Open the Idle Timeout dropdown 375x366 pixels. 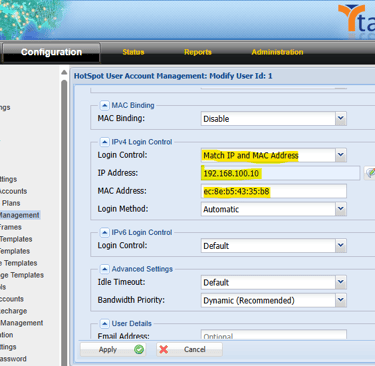click(x=340, y=282)
